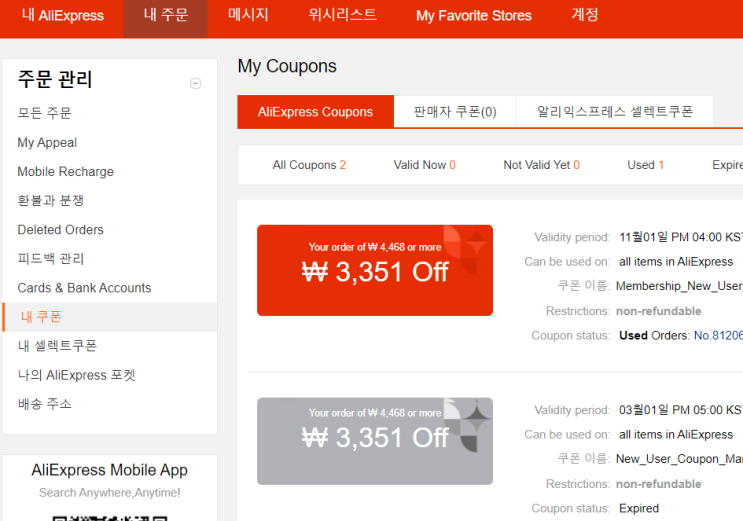Click 'Search Anywhere,Anytime!' text
This screenshot has height=521, width=743.
point(109,493)
